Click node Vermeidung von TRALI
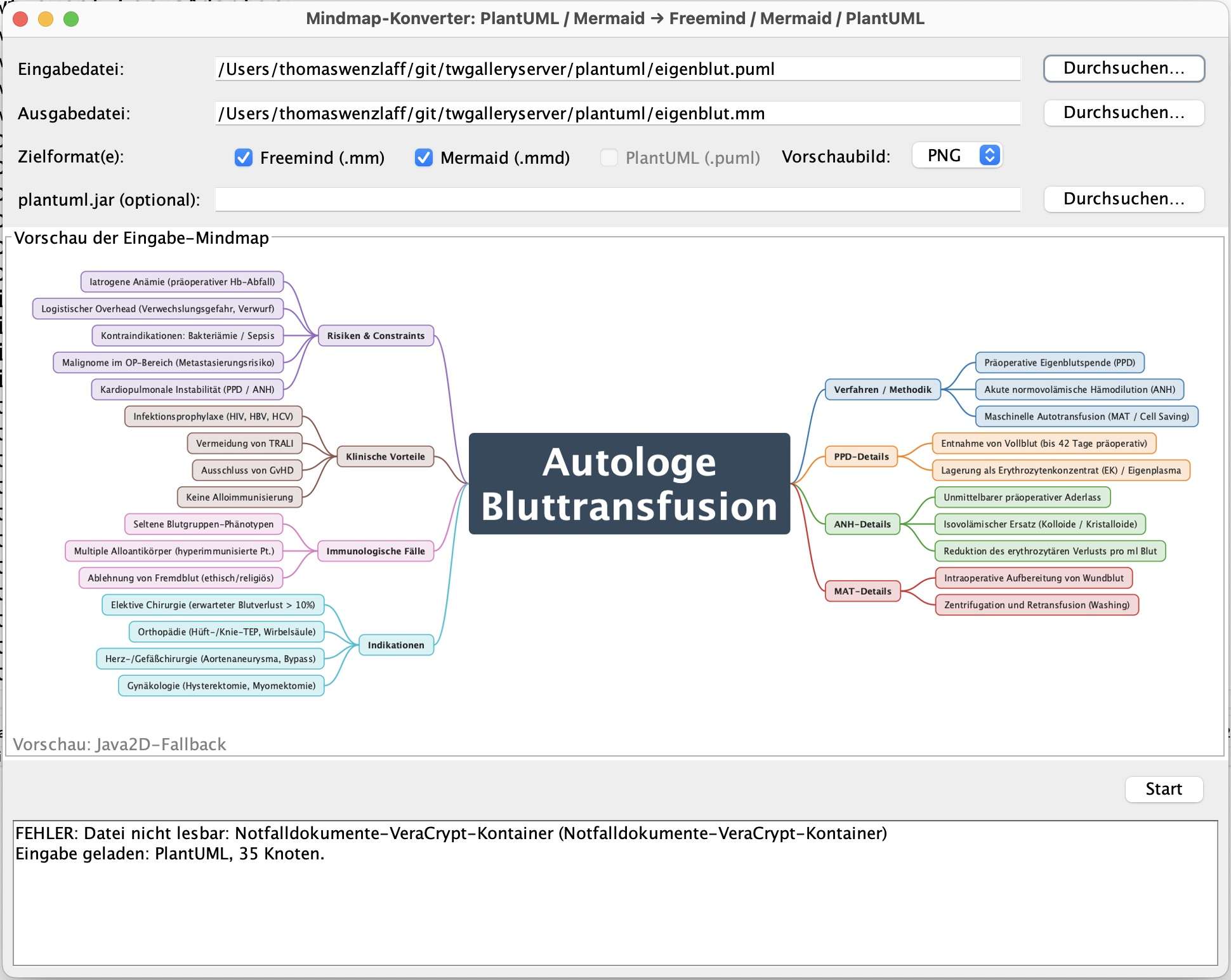Screen dimensions: 1231x980 (245, 444)
